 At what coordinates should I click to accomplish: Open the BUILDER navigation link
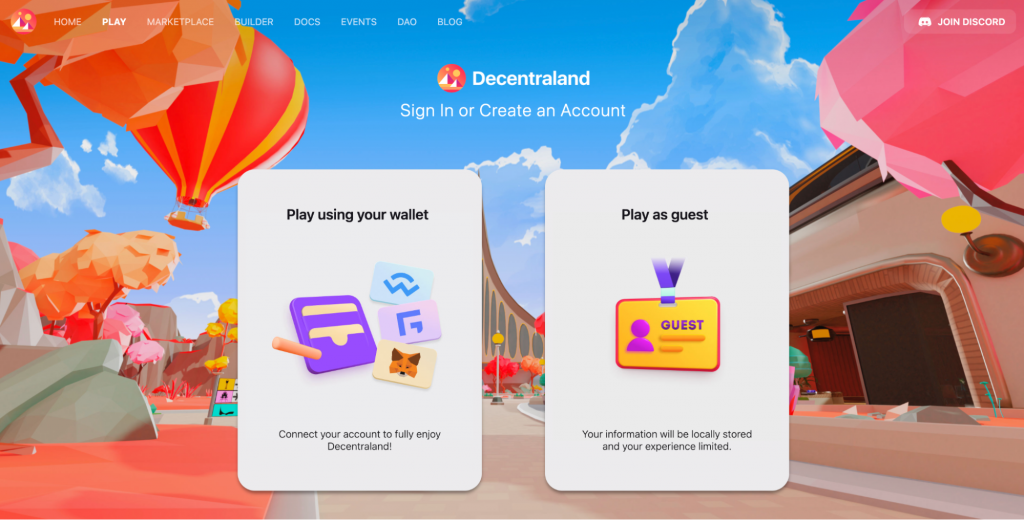pos(254,22)
